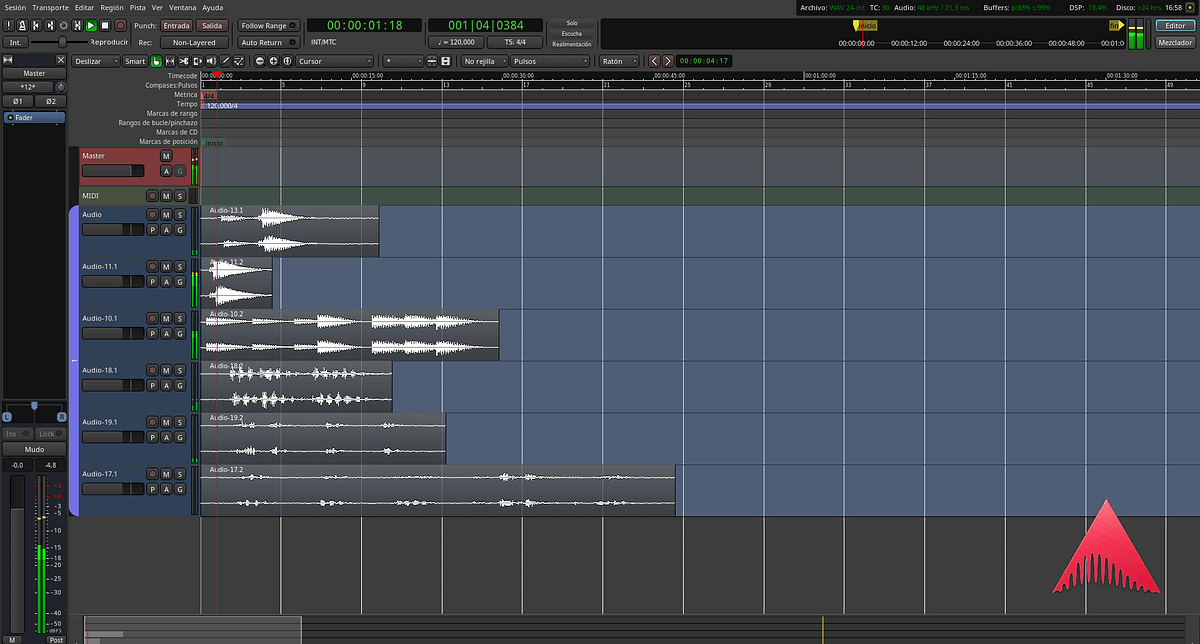The height and width of the screenshot is (644, 1200).
Task: Record-arm the Audio-11.1 track
Action: click(152, 267)
